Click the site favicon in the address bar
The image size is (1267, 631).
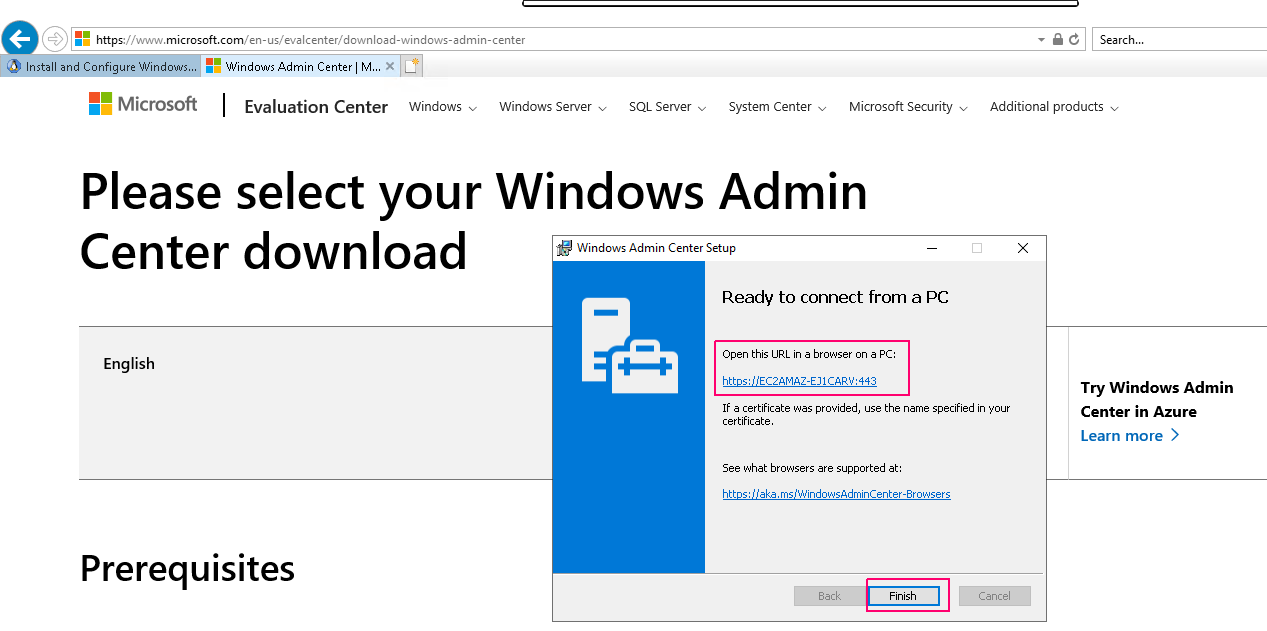(x=82, y=40)
